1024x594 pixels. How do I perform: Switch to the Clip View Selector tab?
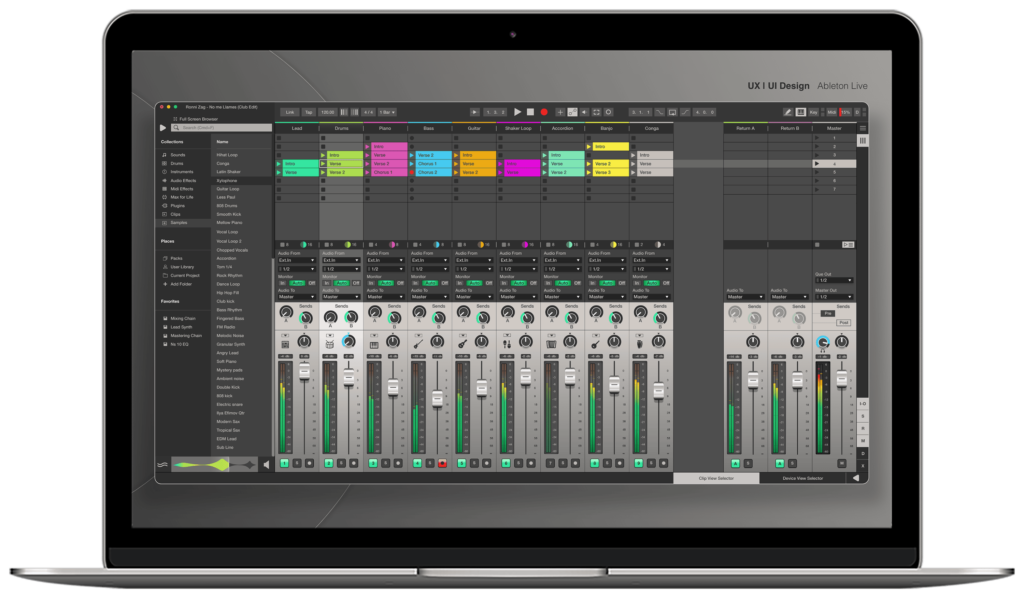pos(718,478)
